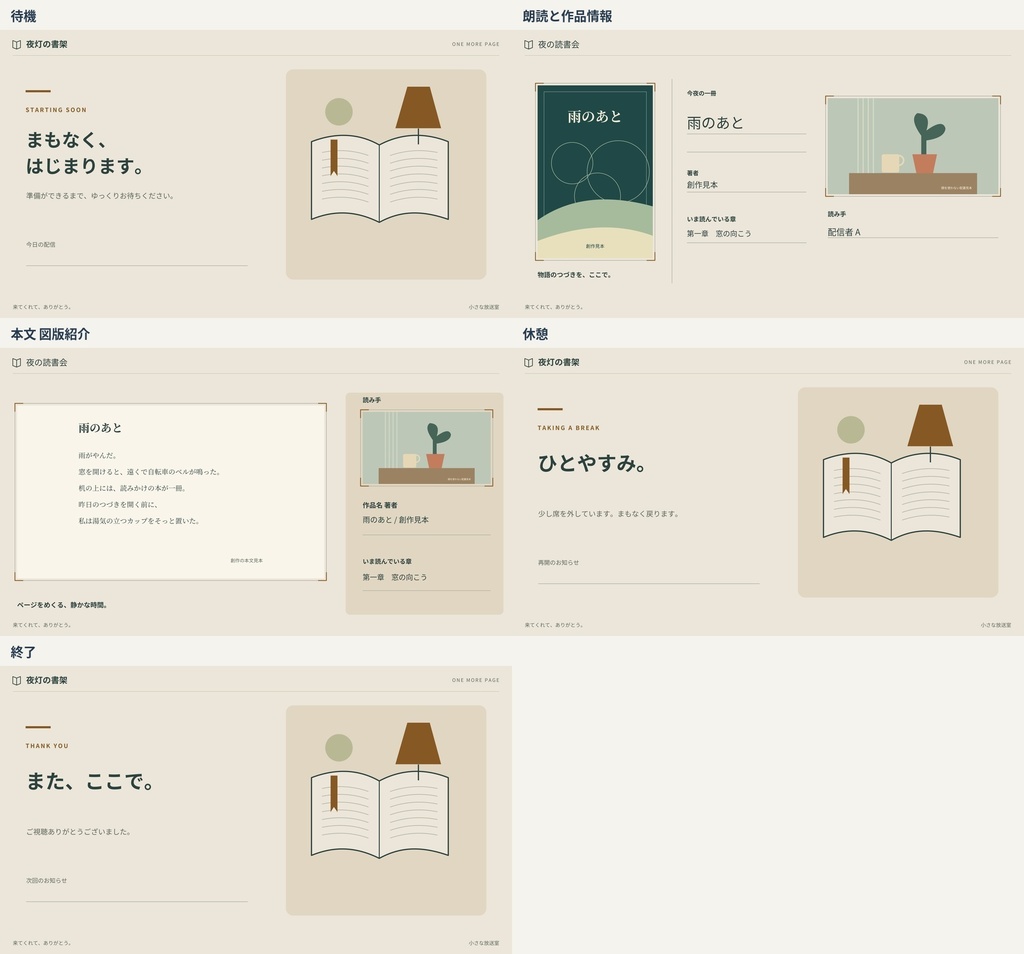Screen dimensions: 1024x954
Task: Click 夜灯の書架 in the 終了 panel header
Action: pyautogui.click(x=46, y=680)
